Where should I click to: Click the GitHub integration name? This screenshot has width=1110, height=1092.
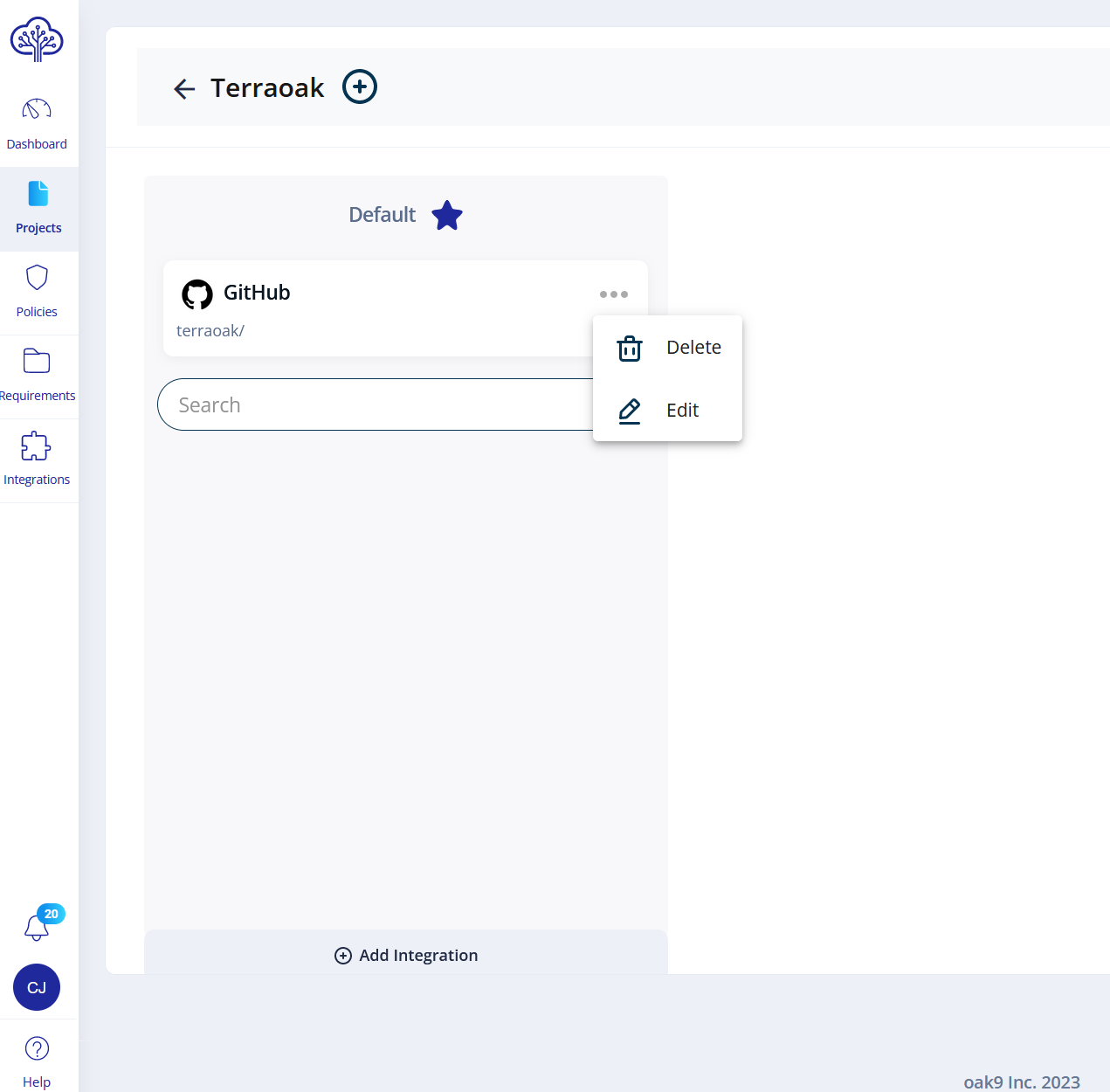[x=257, y=293]
